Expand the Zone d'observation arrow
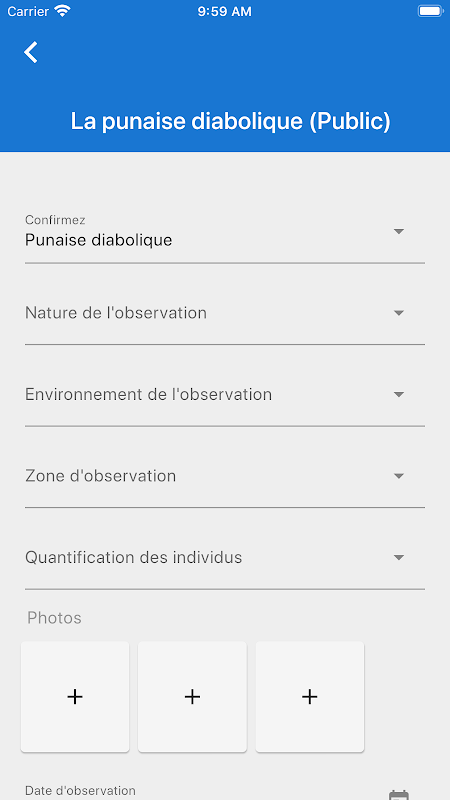This screenshot has height=800, width=450. [x=399, y=476]
